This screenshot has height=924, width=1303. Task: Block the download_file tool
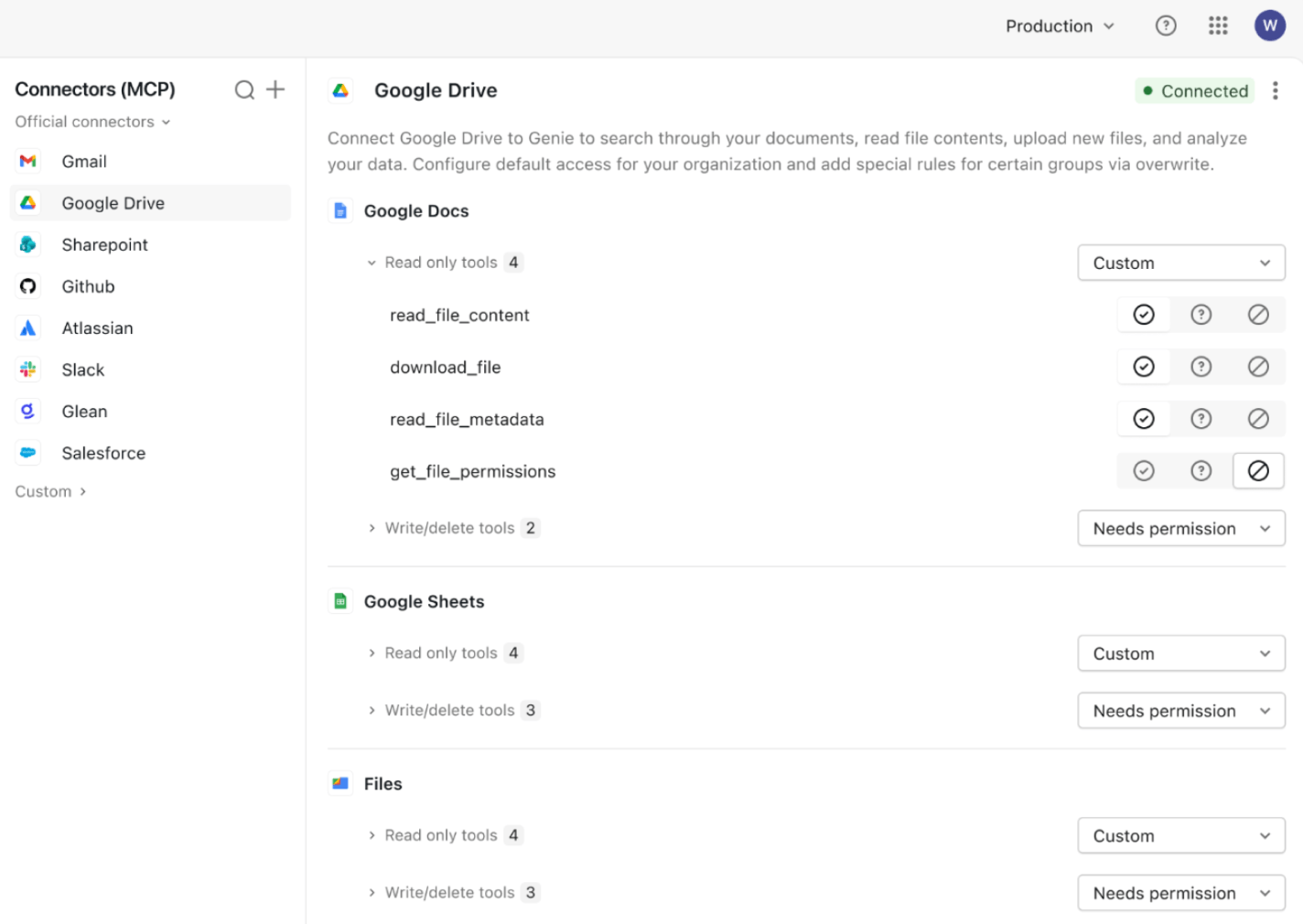[x=1259, y=367]
